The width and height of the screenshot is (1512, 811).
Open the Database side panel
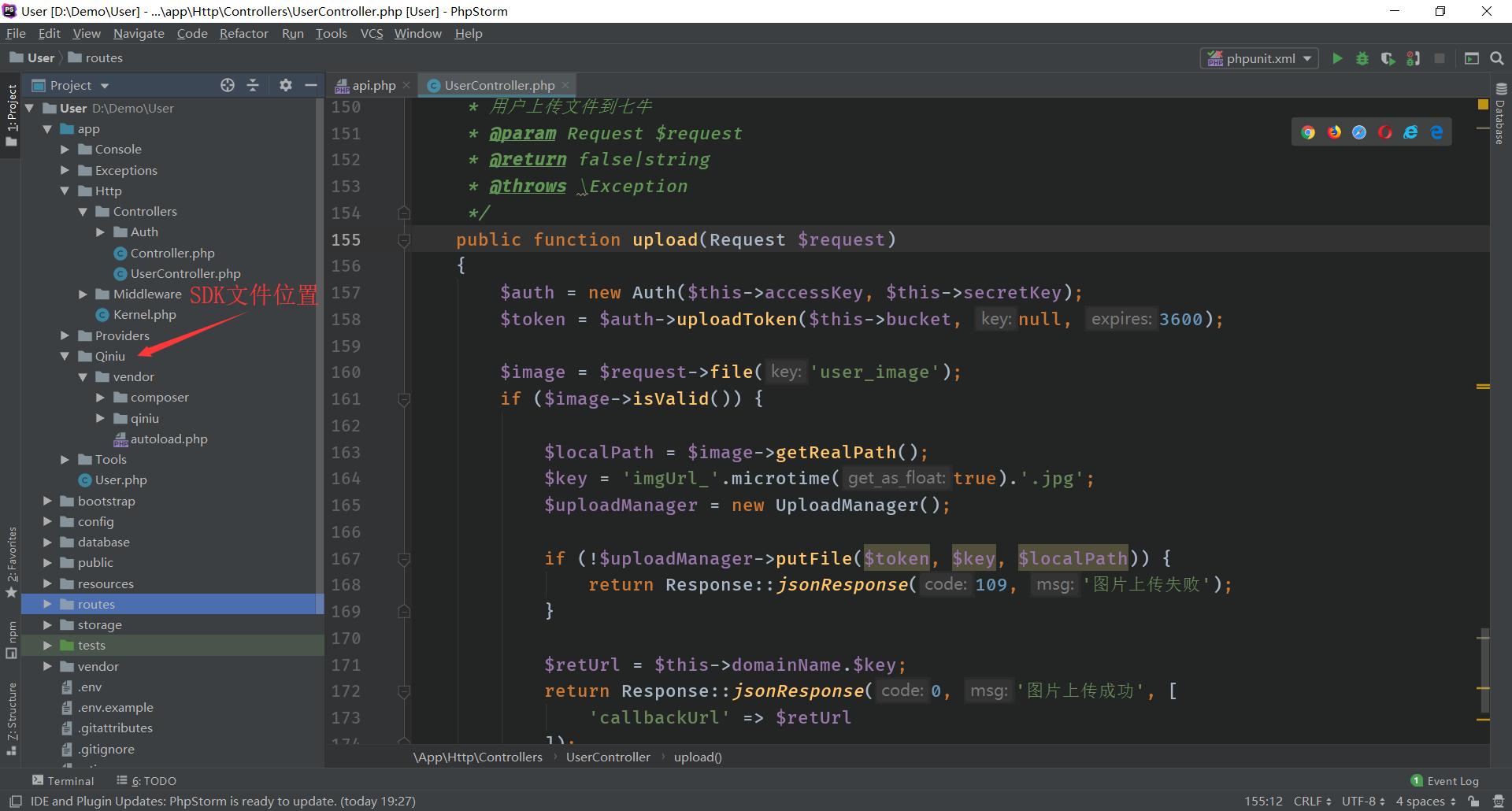(1501, 113)
